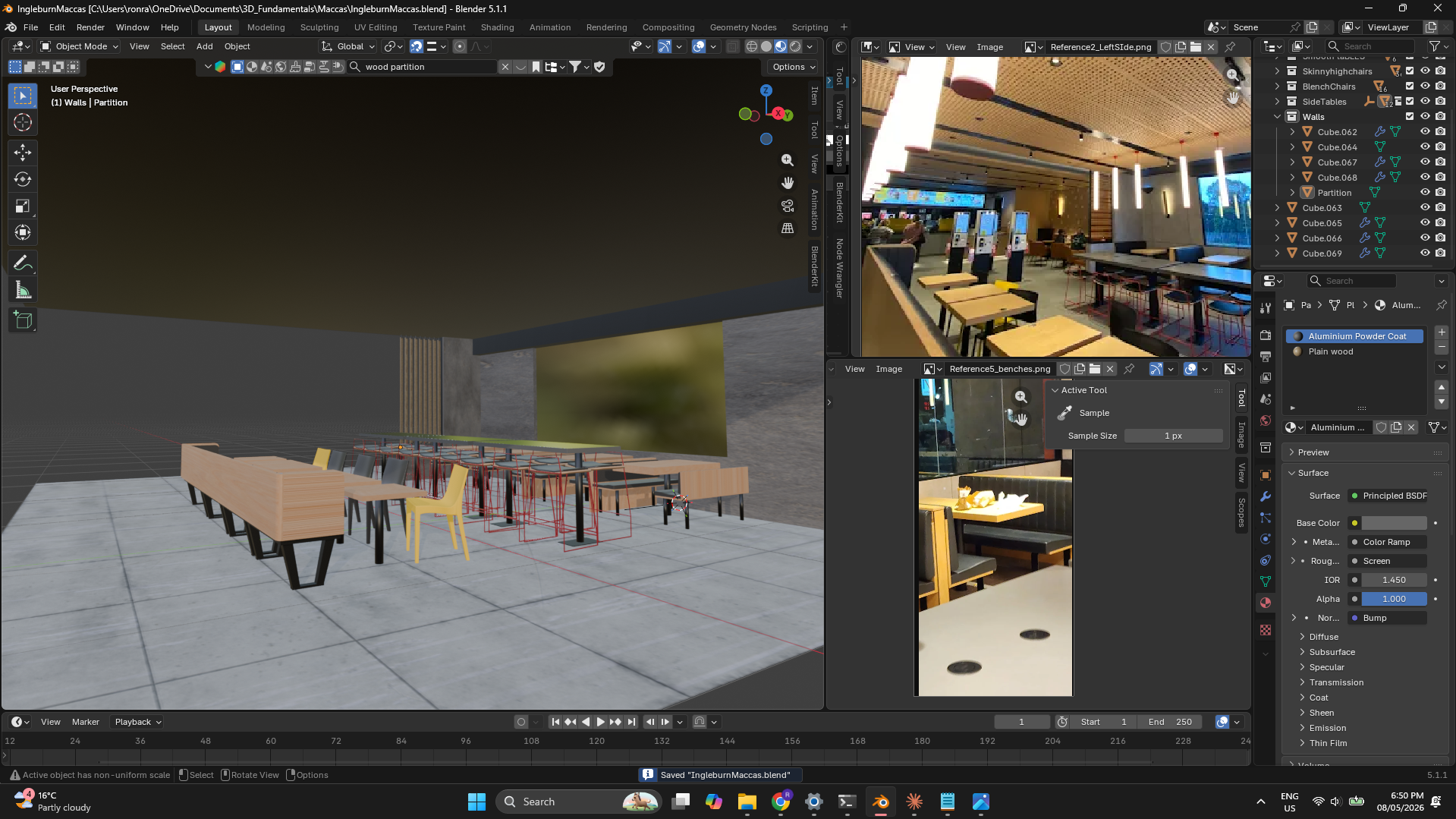
Task: Open File Explorer from the taskbar
Action: coord(747,802)
